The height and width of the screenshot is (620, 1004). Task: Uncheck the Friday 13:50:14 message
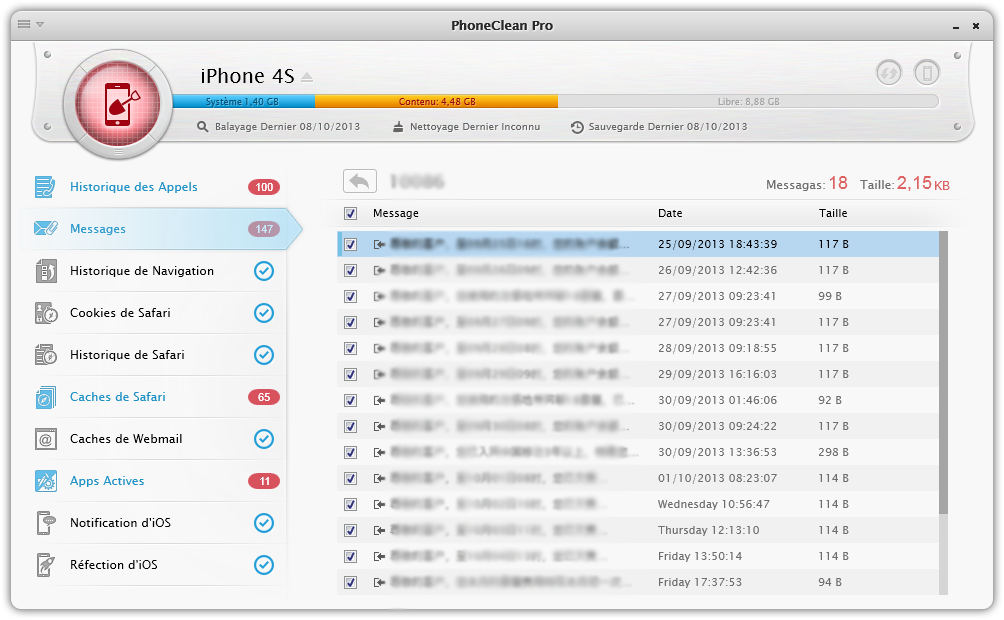(350, 557)
